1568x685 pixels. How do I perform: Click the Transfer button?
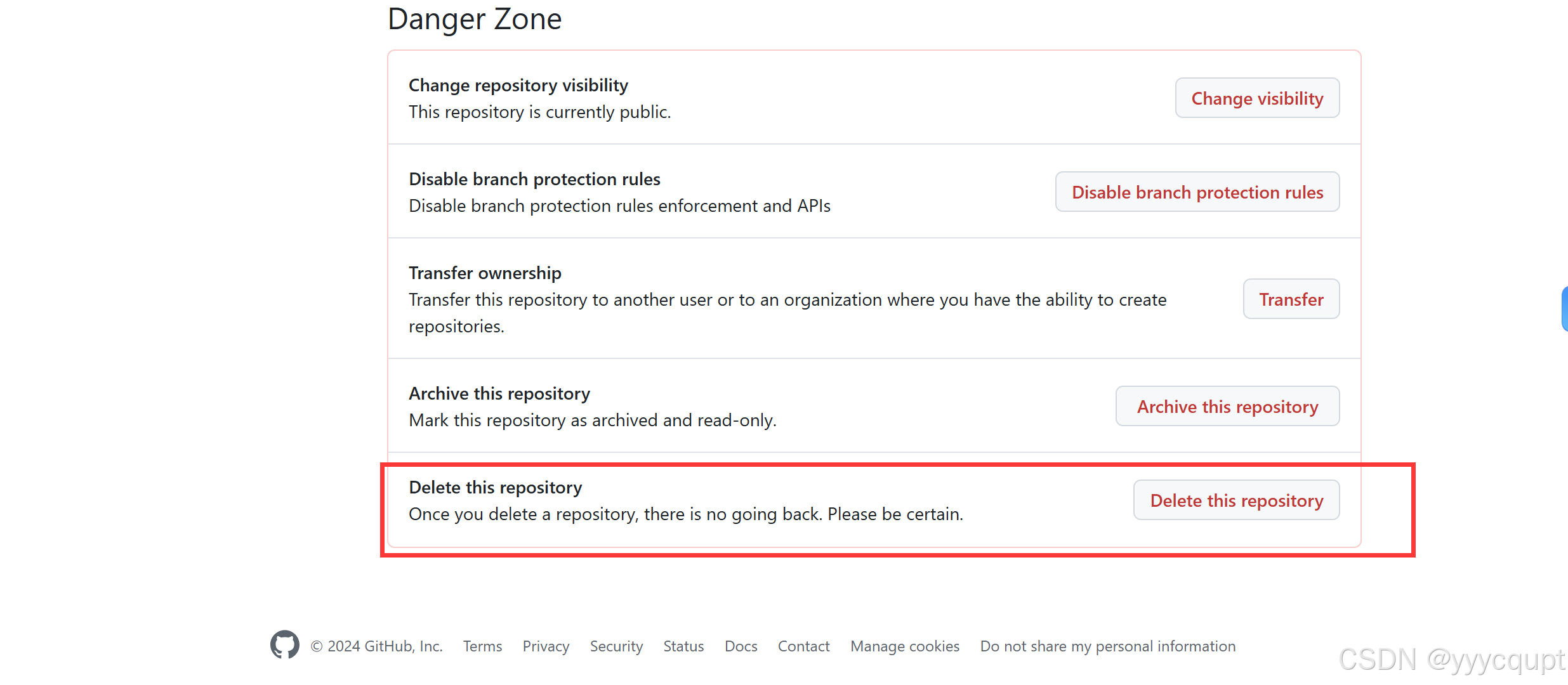(1291, 299)
